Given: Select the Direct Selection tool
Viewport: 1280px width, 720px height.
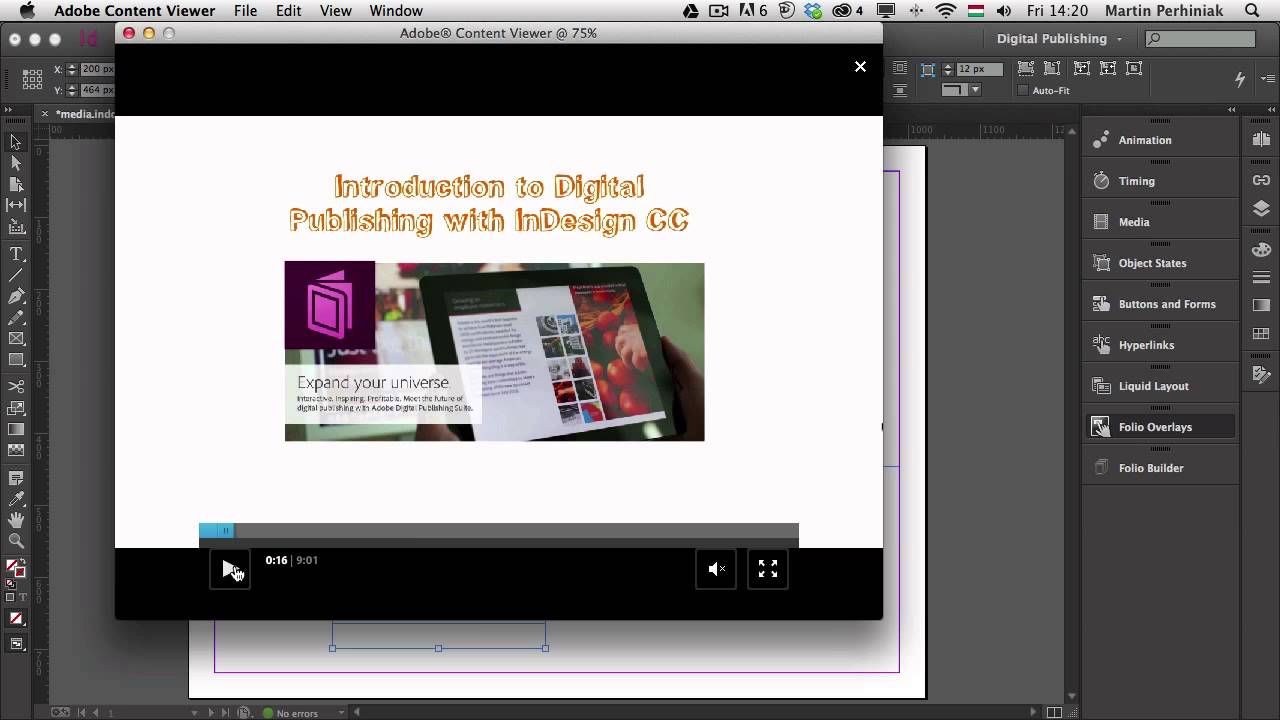Looking at the screenshot, I should pos(16,163).
